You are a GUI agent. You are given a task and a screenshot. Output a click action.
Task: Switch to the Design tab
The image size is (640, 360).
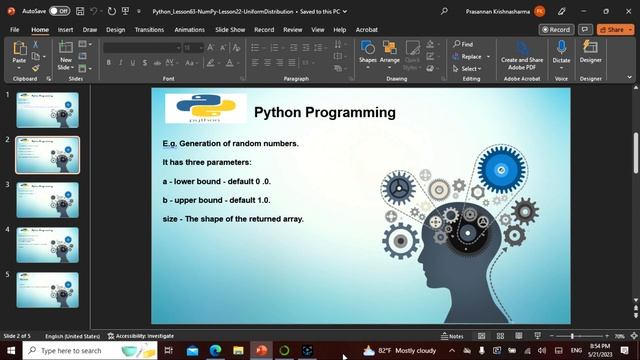pos(116,29)
